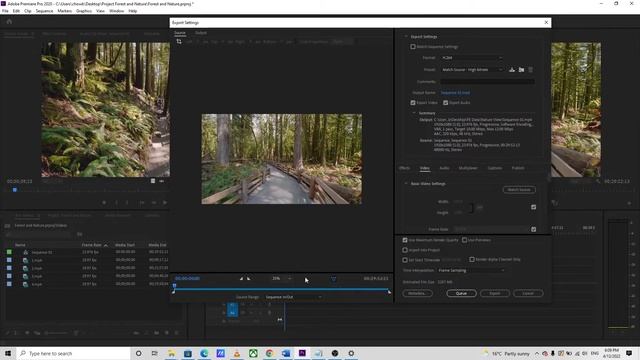Click the Import Preset folder icon
Screen dimensions: 640x360
click(521, 70)
